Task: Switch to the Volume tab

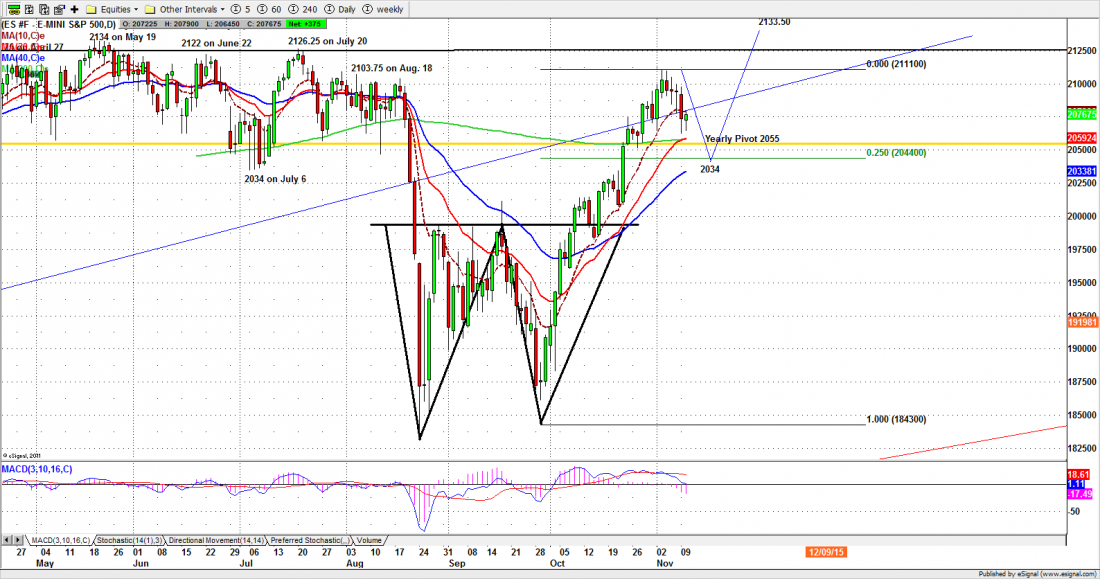Action: 369,539
